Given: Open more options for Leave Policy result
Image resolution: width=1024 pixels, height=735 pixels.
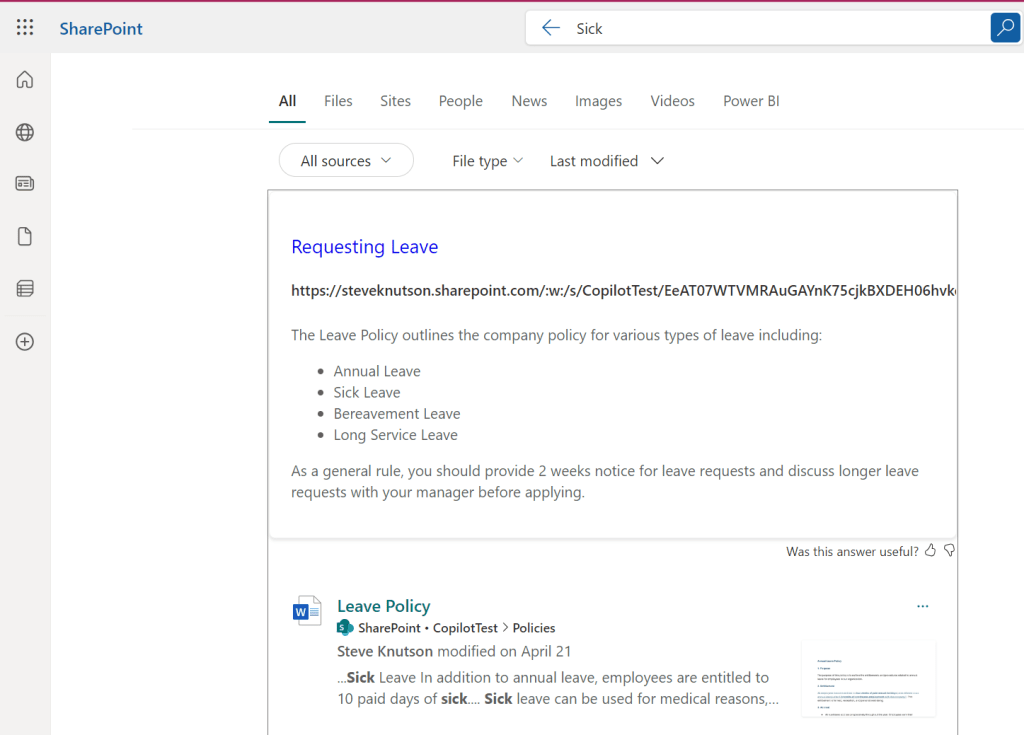Looking at the screenshot, I should tap(922, 606).
